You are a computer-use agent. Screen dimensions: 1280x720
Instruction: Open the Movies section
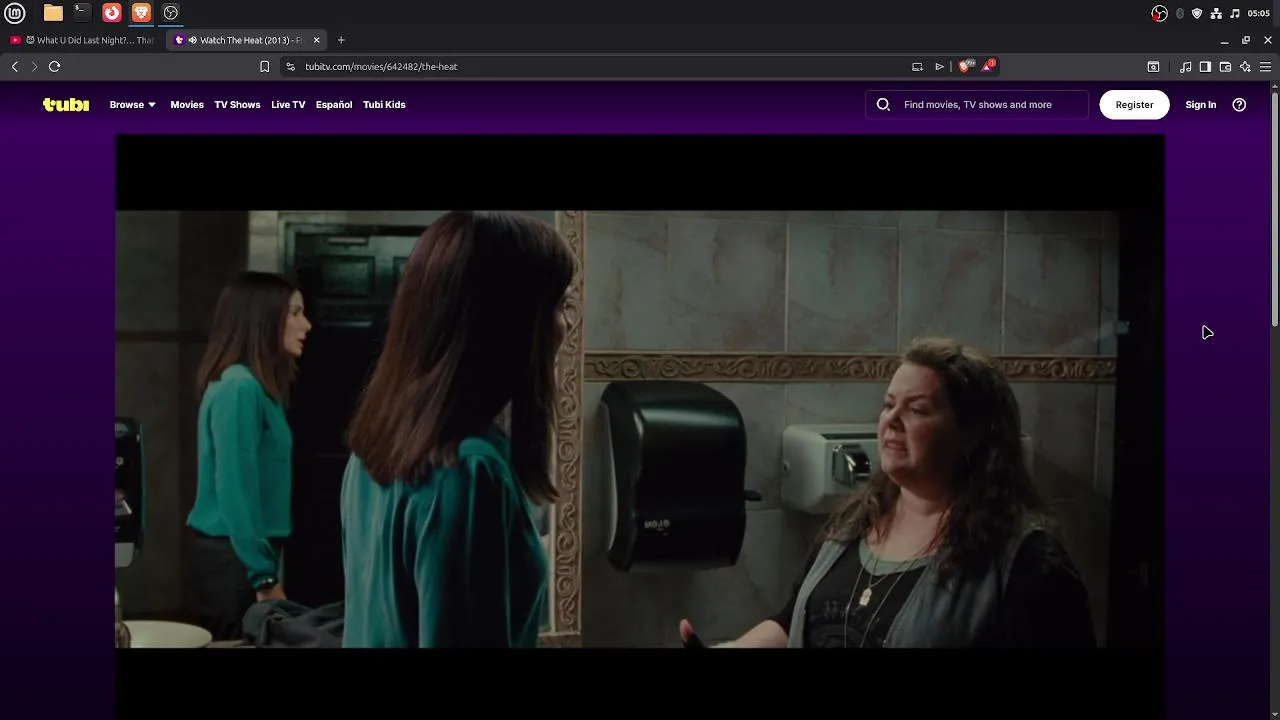pos(187,104)
